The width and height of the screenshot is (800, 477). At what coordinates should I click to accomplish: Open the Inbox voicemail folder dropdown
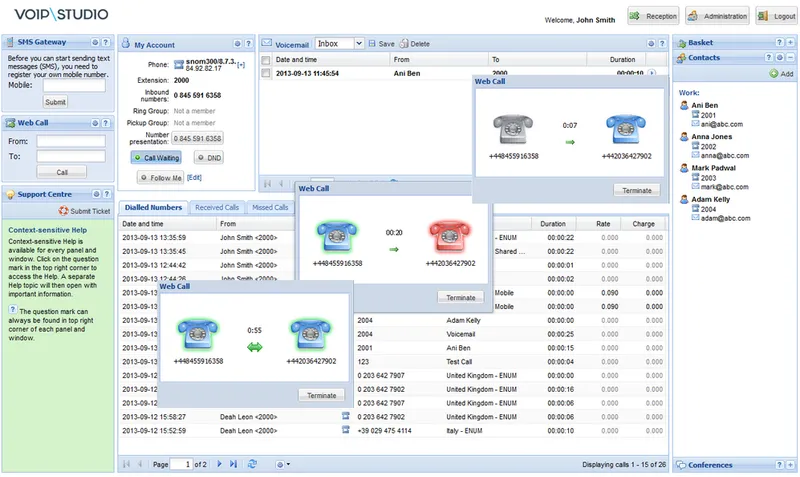(359, 43)
